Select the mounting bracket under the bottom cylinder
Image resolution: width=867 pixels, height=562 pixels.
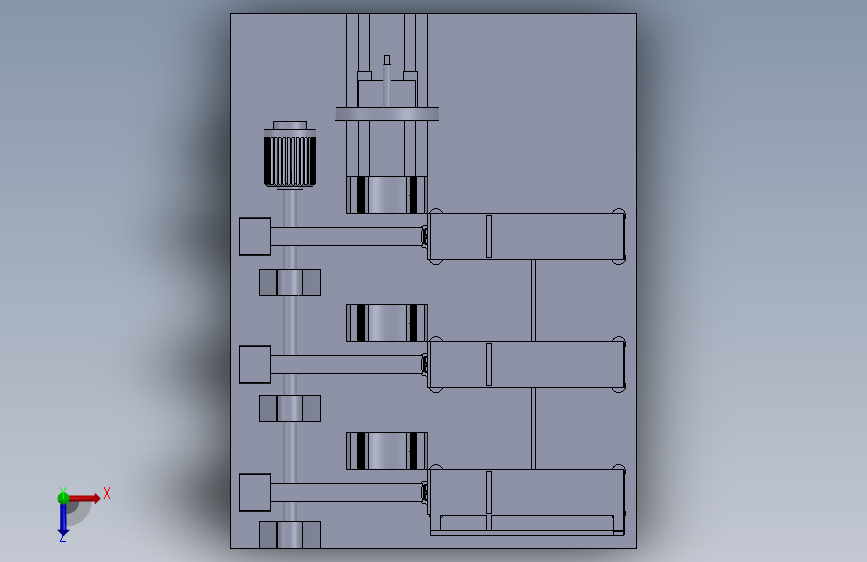(527, 525)
